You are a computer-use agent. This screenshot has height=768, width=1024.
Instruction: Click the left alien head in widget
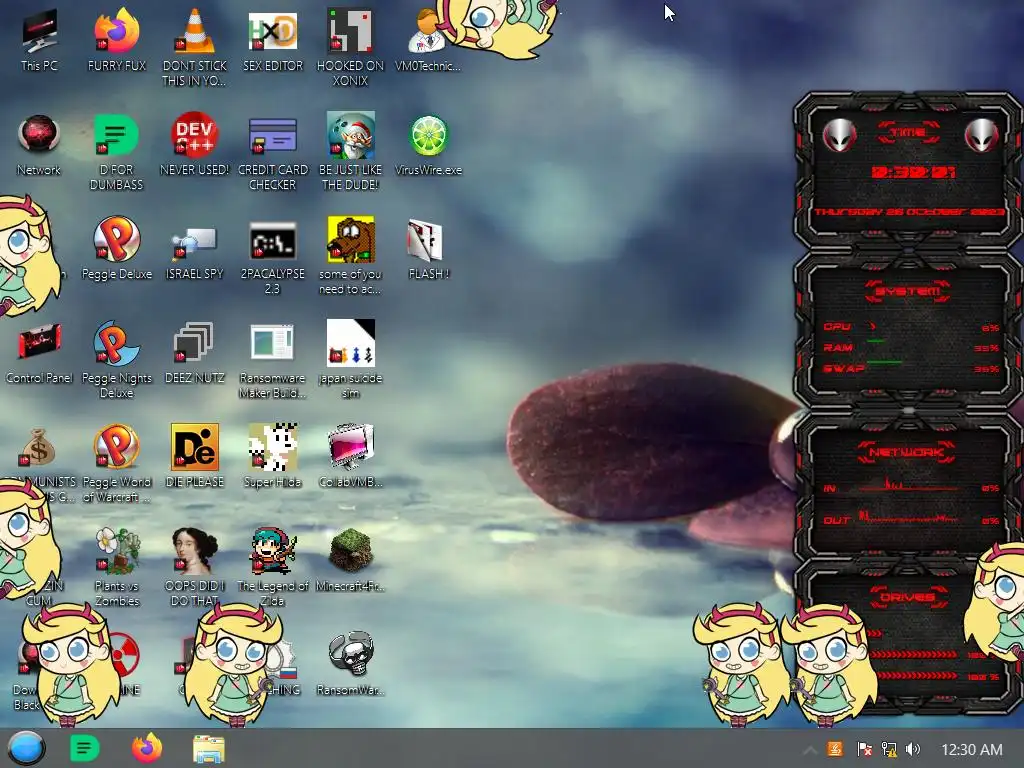[839, 135]
